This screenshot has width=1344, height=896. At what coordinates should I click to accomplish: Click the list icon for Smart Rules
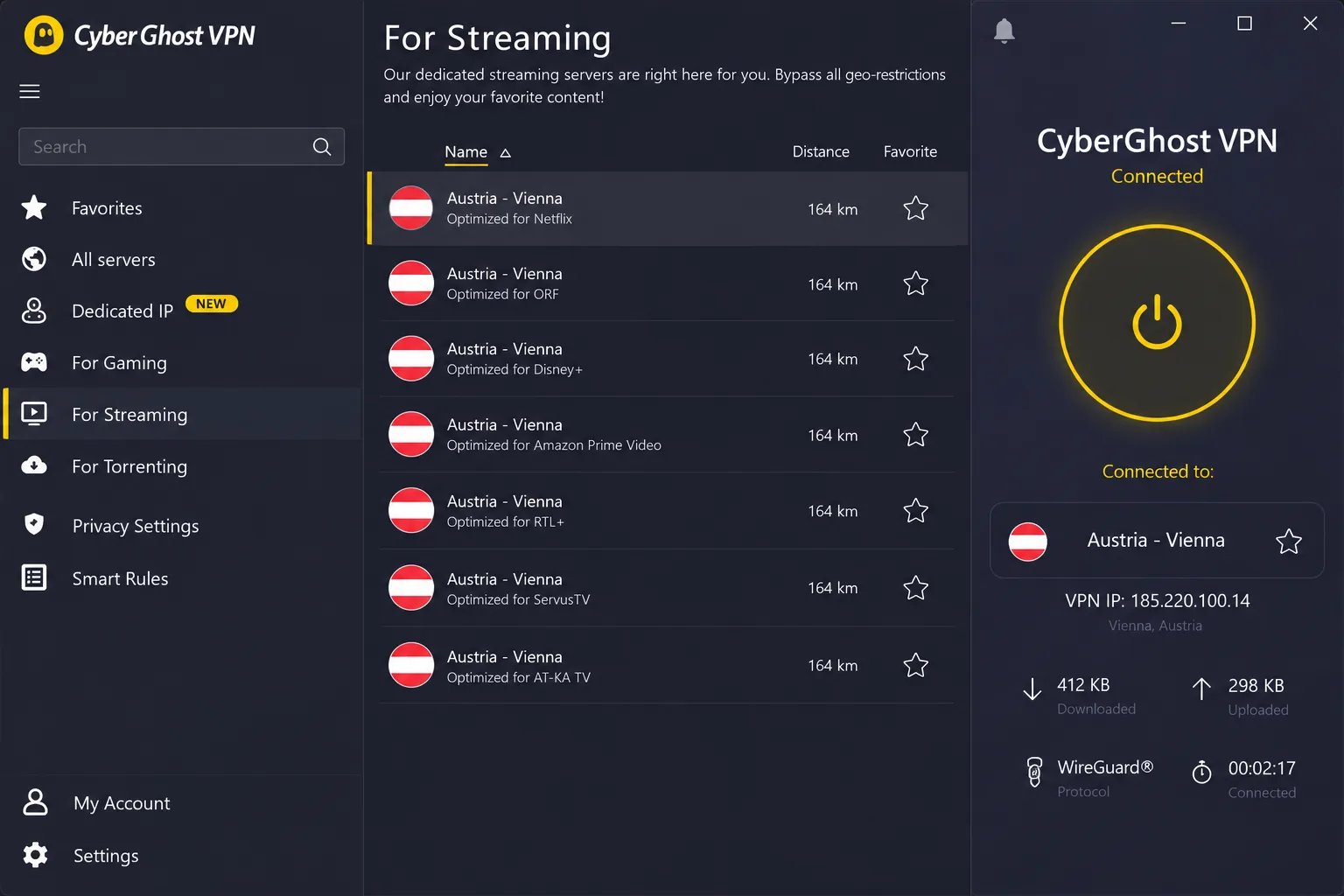coord(34,577)
